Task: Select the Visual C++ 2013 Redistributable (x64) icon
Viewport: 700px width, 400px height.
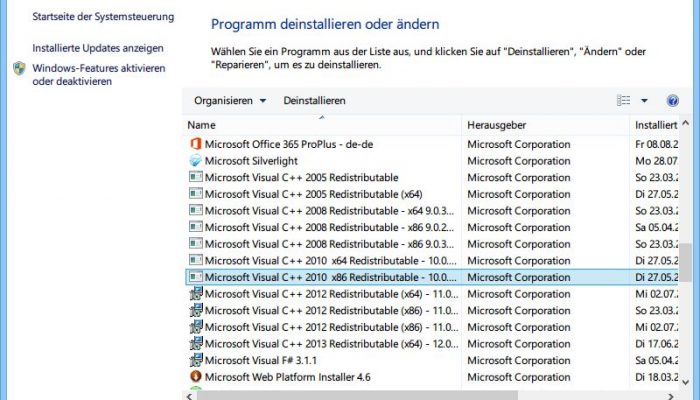Action: pos(196,343)
